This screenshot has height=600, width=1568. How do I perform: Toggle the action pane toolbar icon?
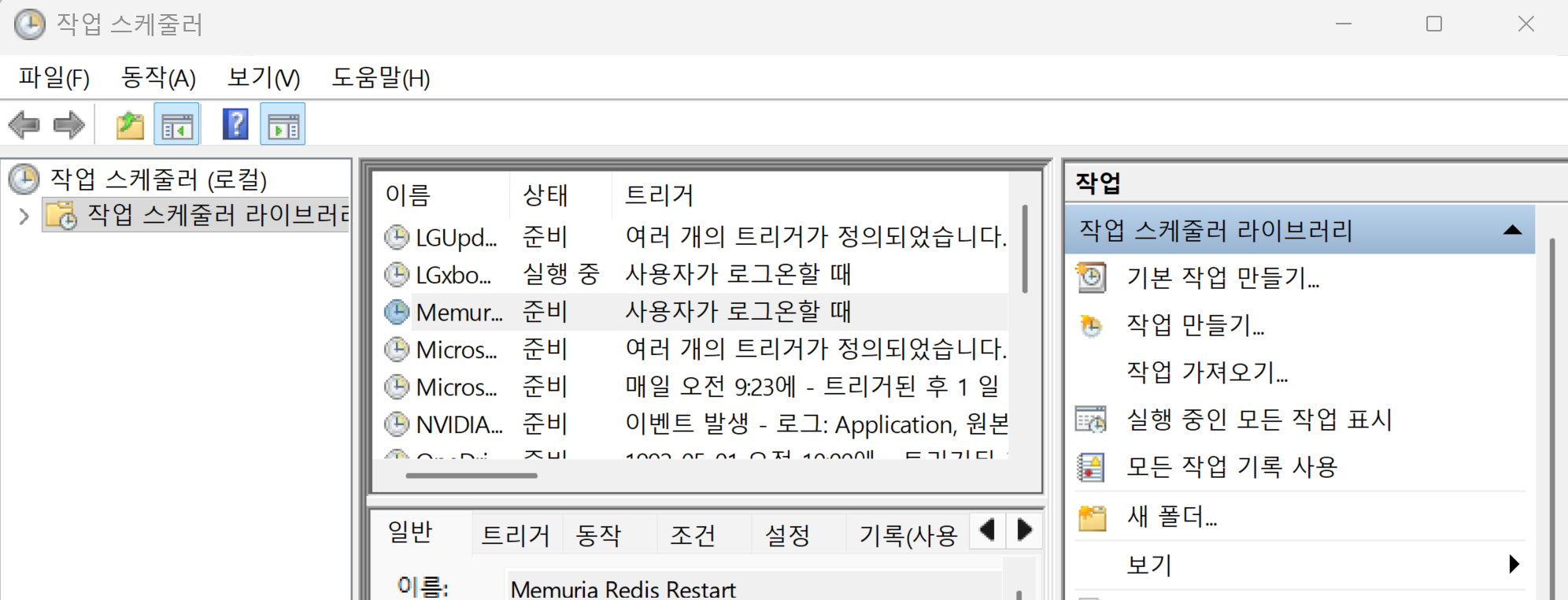click(283, 124)
